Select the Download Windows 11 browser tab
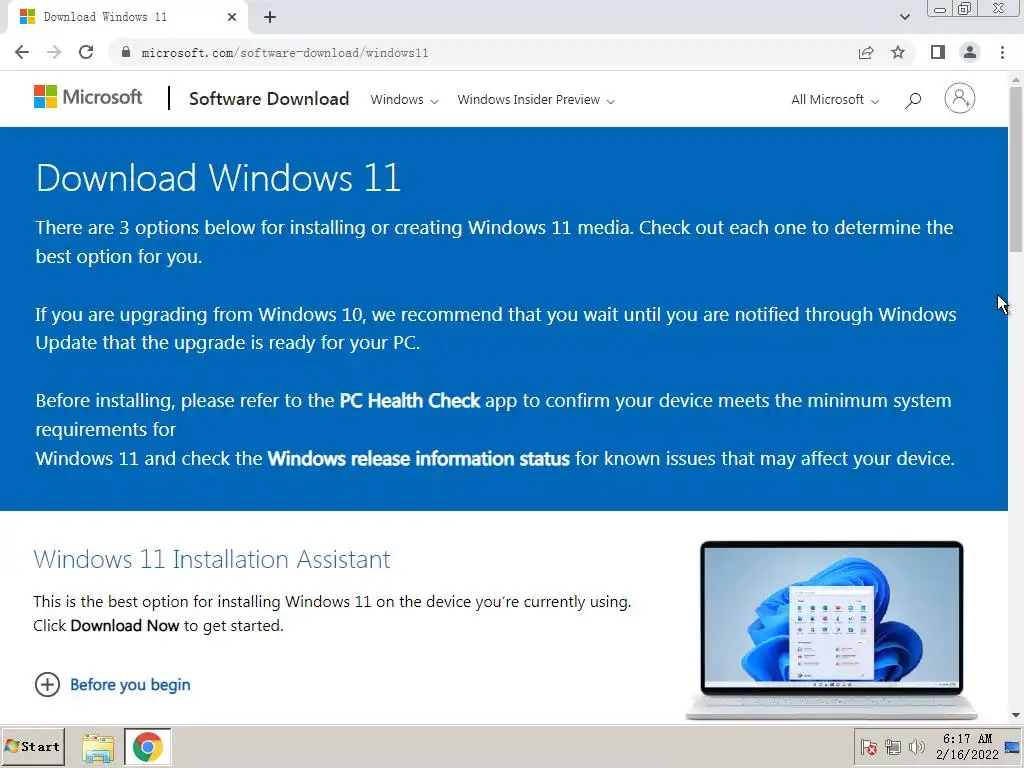The image size is (1024, 768). click(x=128, y=17)
